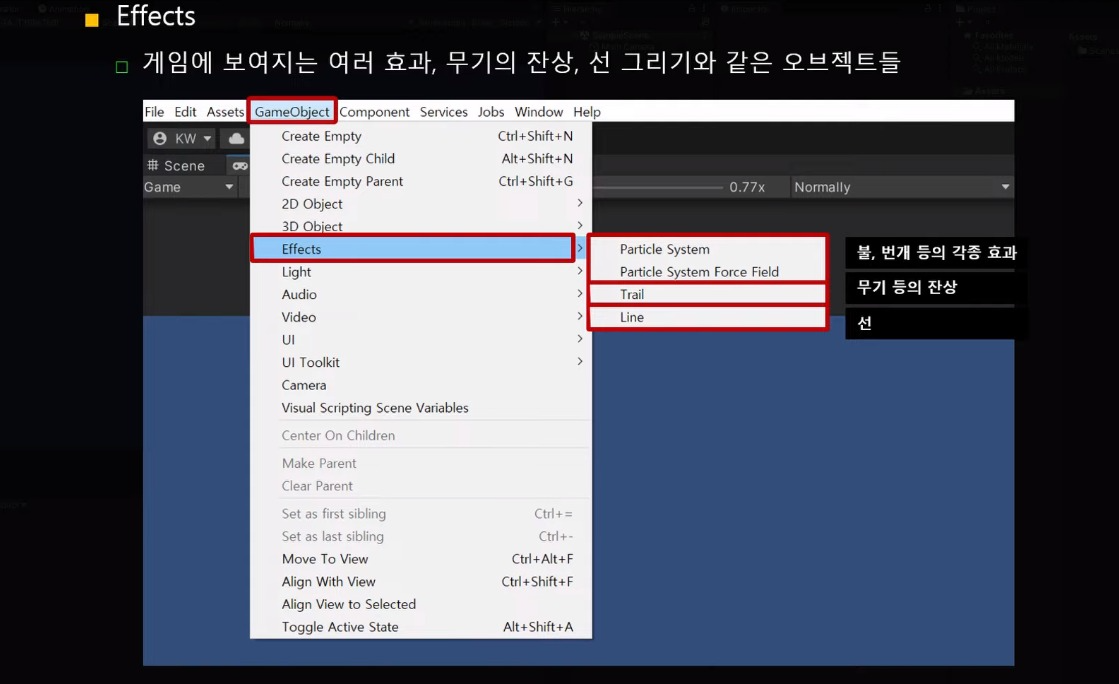Open the Jobs menu
Screen dimensions: 1119x684
pyautogui.click(x=491, y=112)
